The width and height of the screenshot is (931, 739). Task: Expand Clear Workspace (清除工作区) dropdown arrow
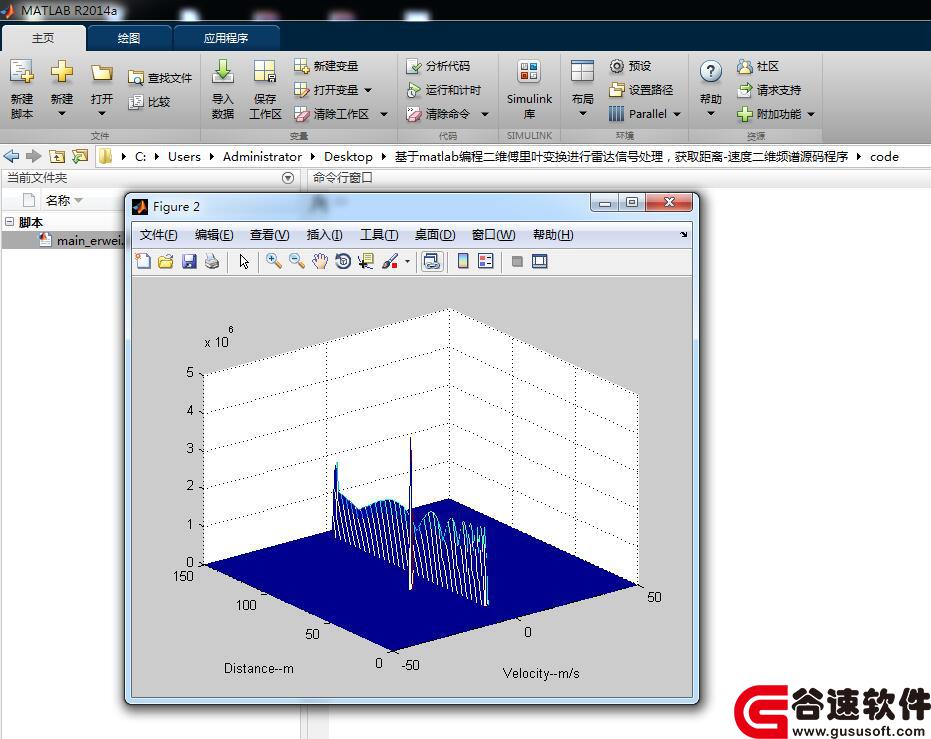click(384, 114)
